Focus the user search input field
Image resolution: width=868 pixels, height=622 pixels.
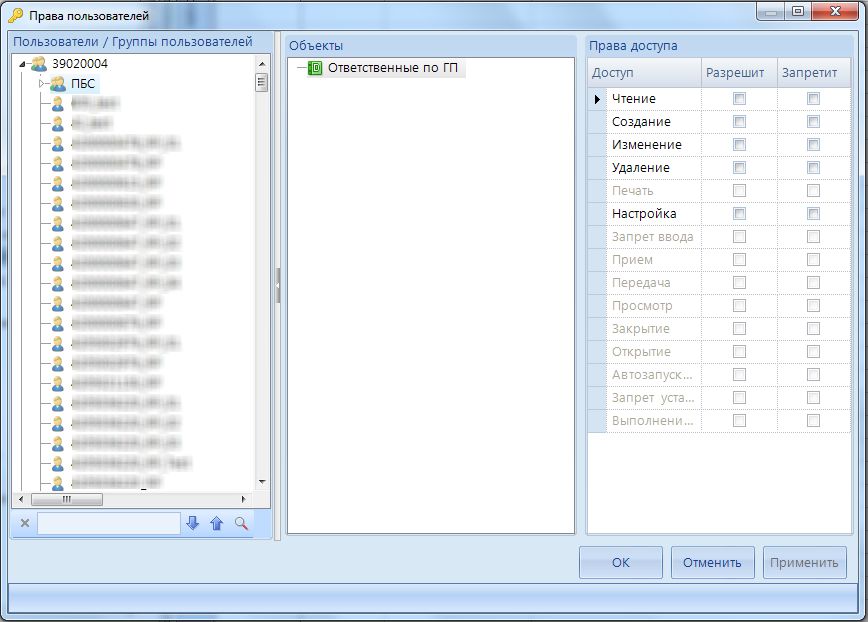[108, 523]
